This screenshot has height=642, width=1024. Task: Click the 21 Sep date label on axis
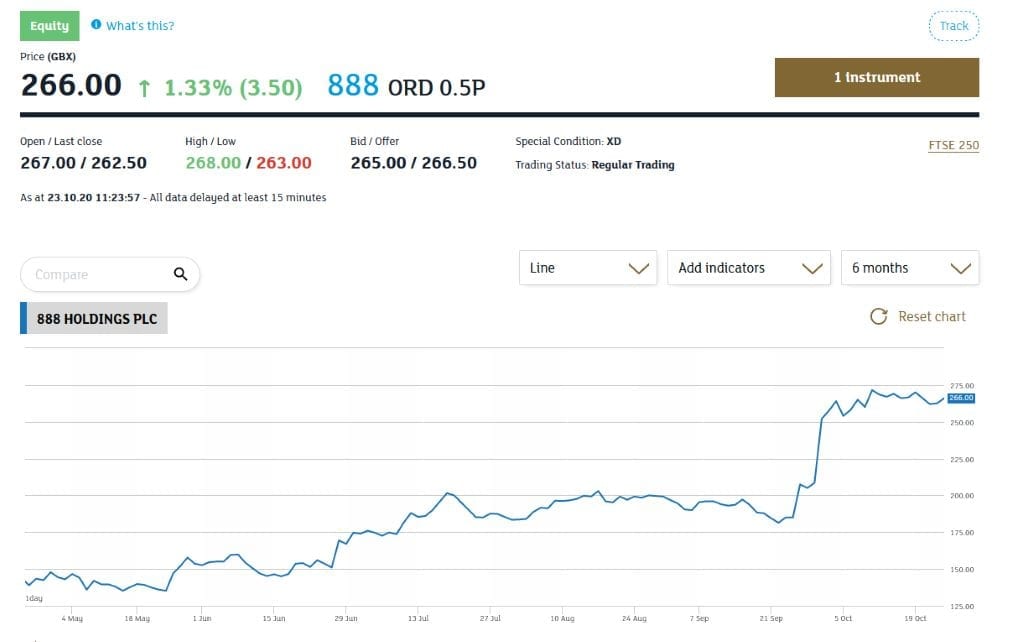coord(771,618)
